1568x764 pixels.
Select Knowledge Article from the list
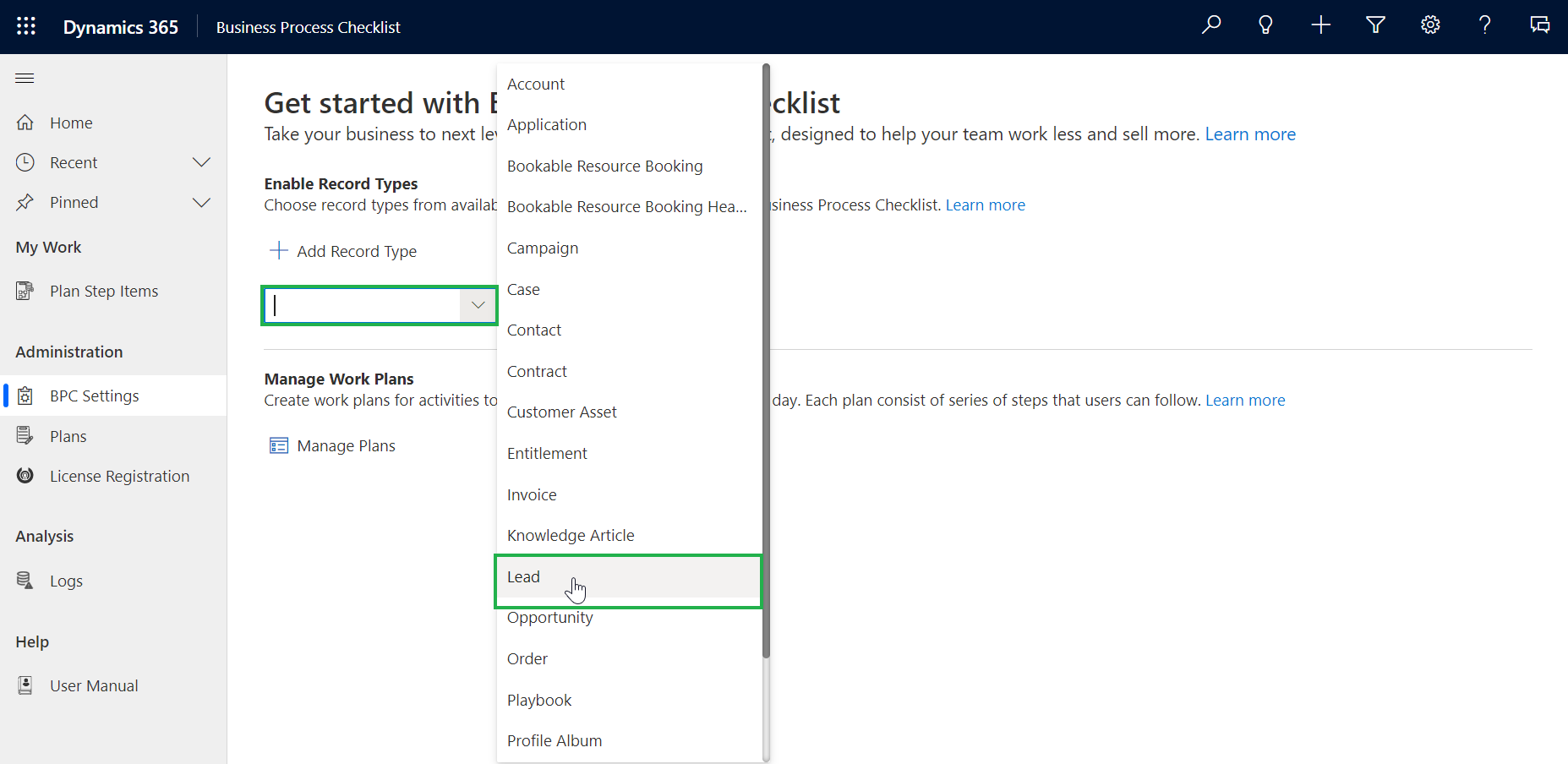point(629,535)
